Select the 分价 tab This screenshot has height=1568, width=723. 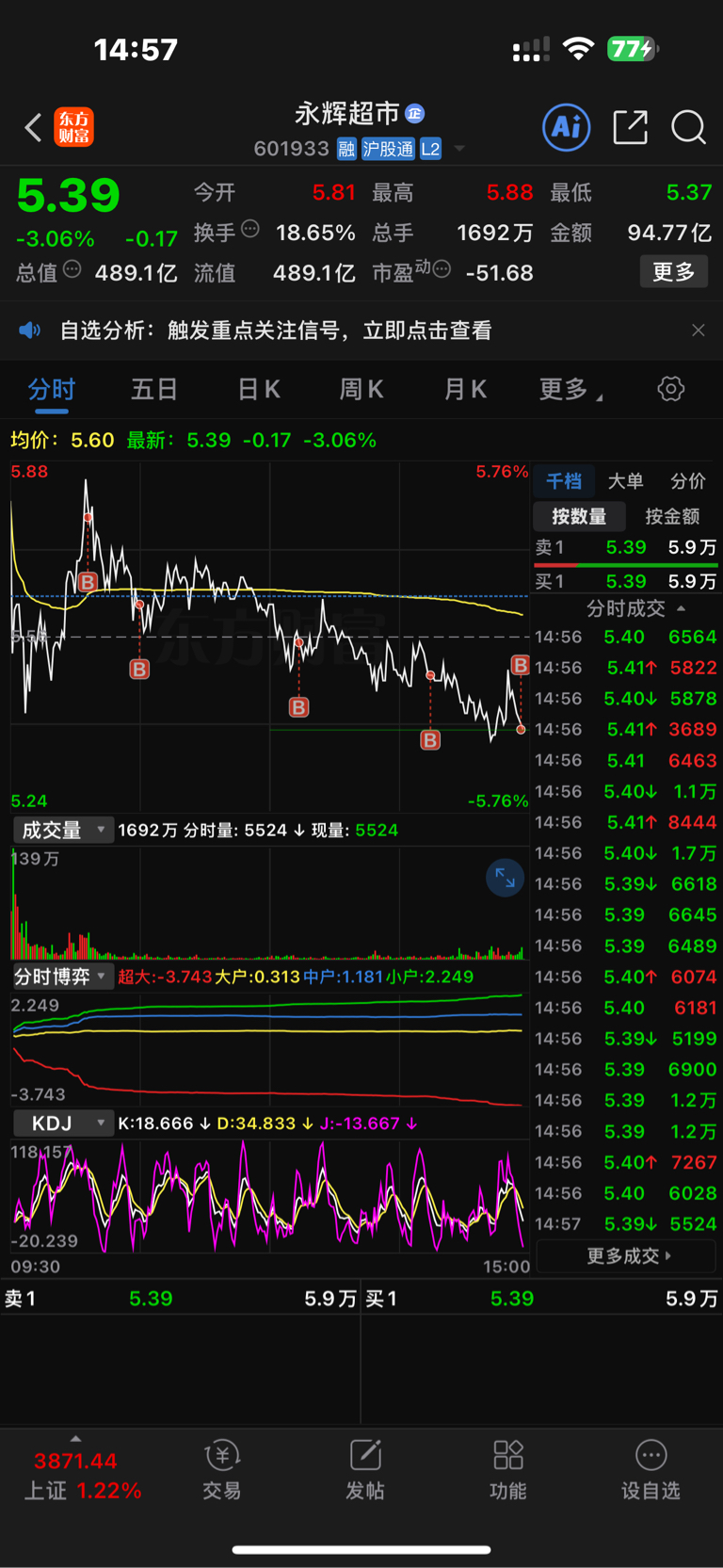(x=687, y=481)
